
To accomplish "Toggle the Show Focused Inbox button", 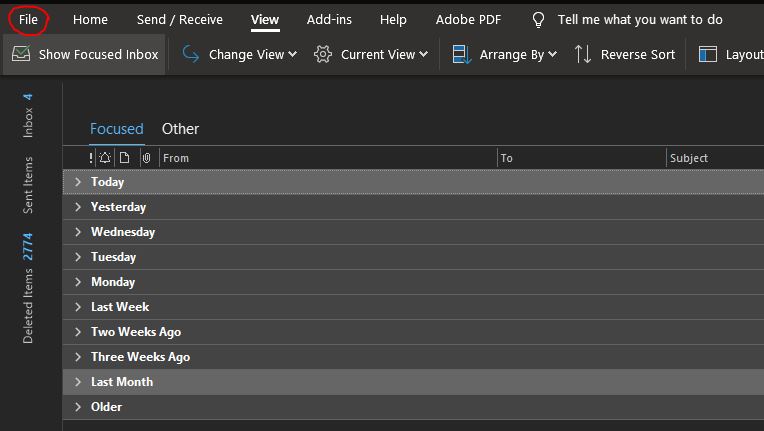I will click(x=84, y=54).
